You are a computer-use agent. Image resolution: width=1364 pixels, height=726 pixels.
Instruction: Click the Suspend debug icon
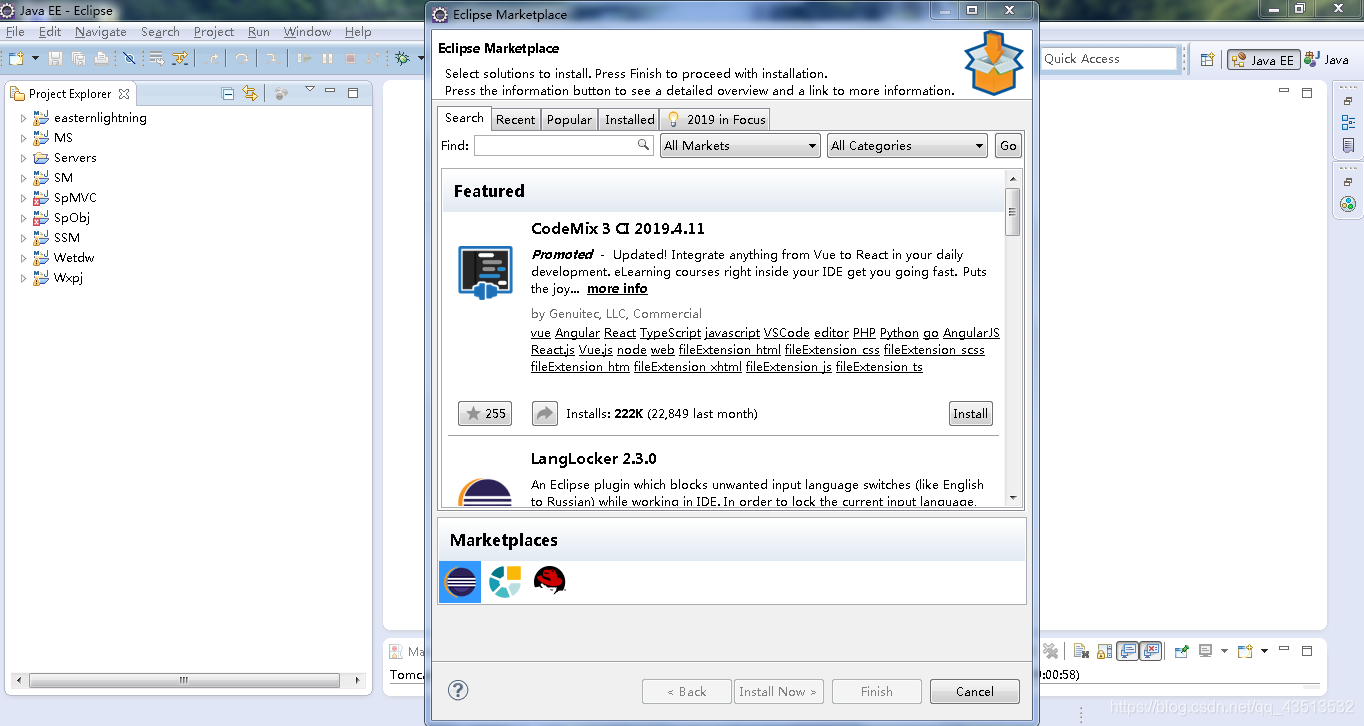click(327, 59)
